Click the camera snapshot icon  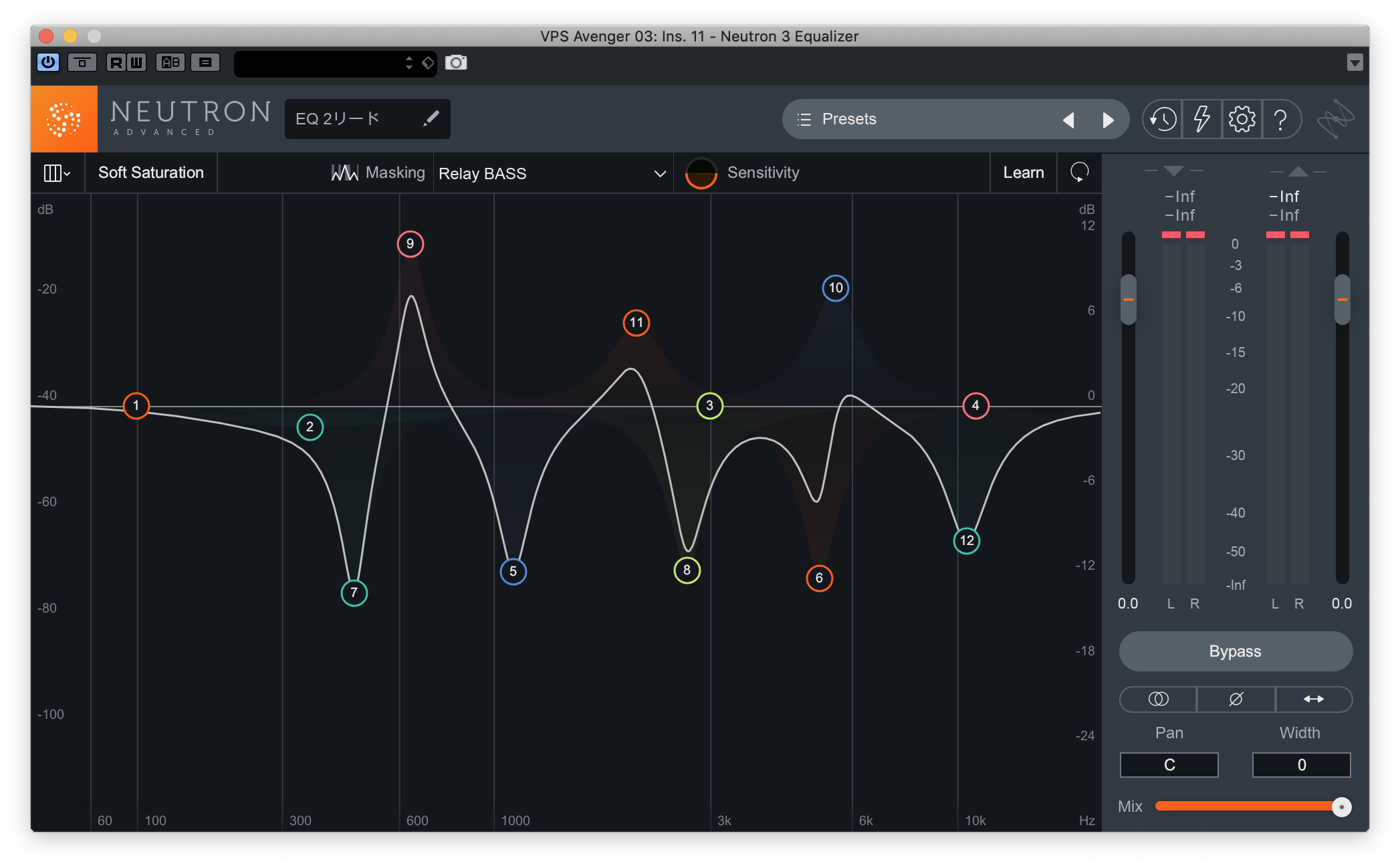click(x=456, y=62)
